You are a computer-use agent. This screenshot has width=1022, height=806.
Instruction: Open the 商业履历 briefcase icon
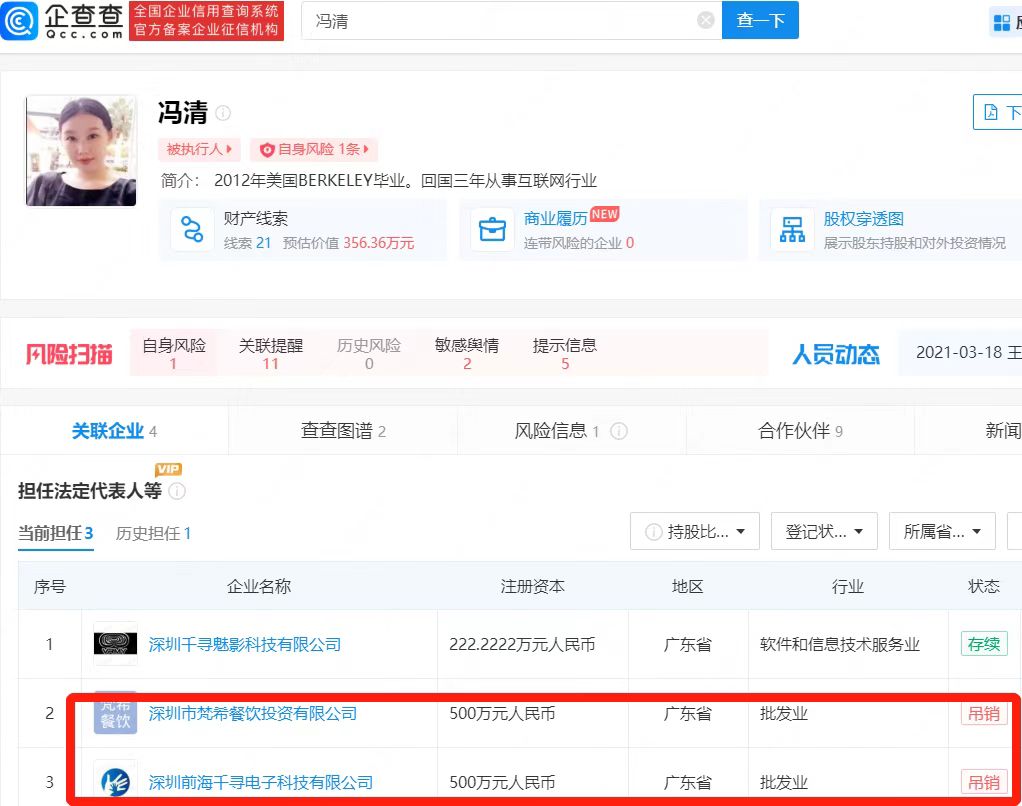point(492,229)
